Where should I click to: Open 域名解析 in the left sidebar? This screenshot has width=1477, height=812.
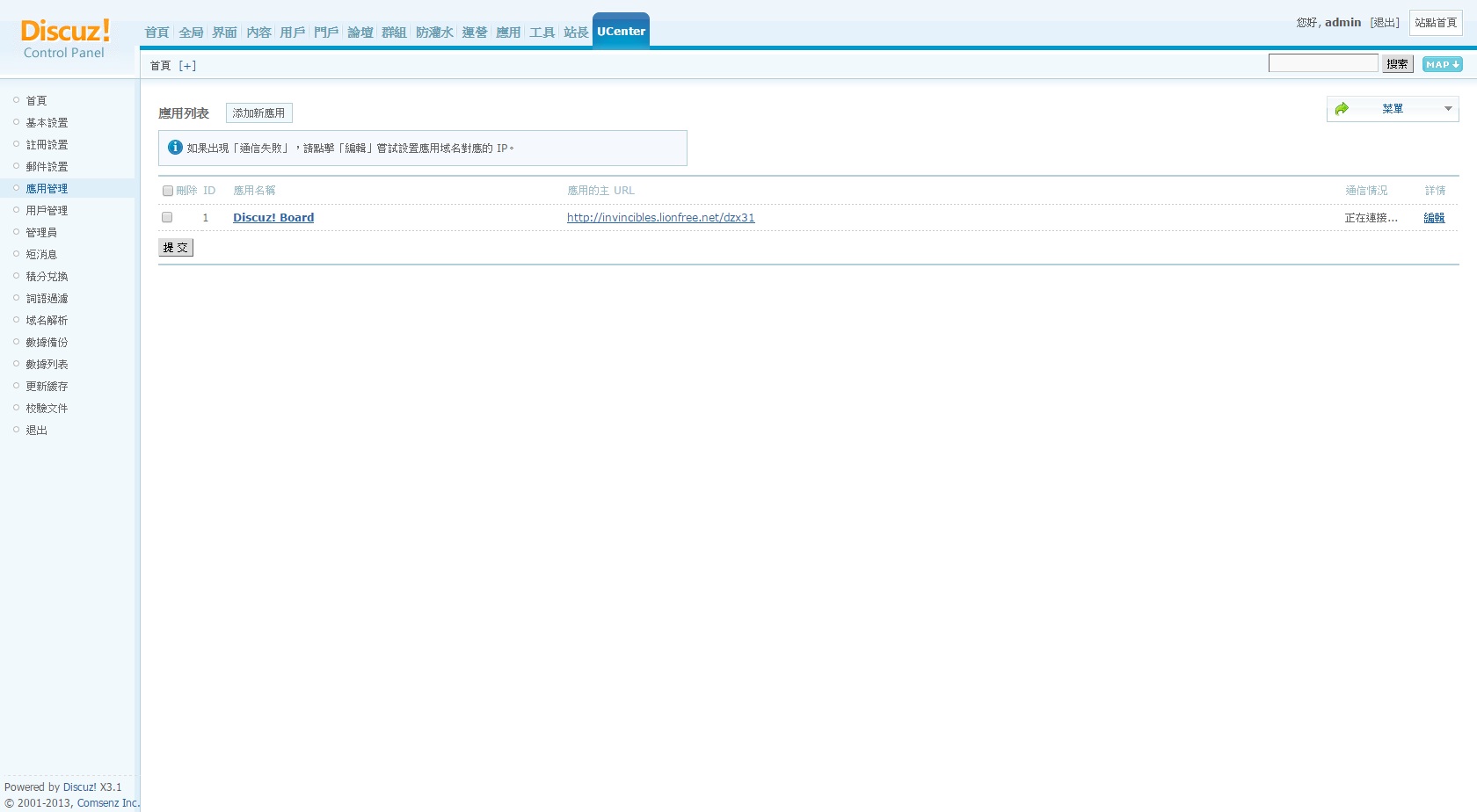click(47, 321)
